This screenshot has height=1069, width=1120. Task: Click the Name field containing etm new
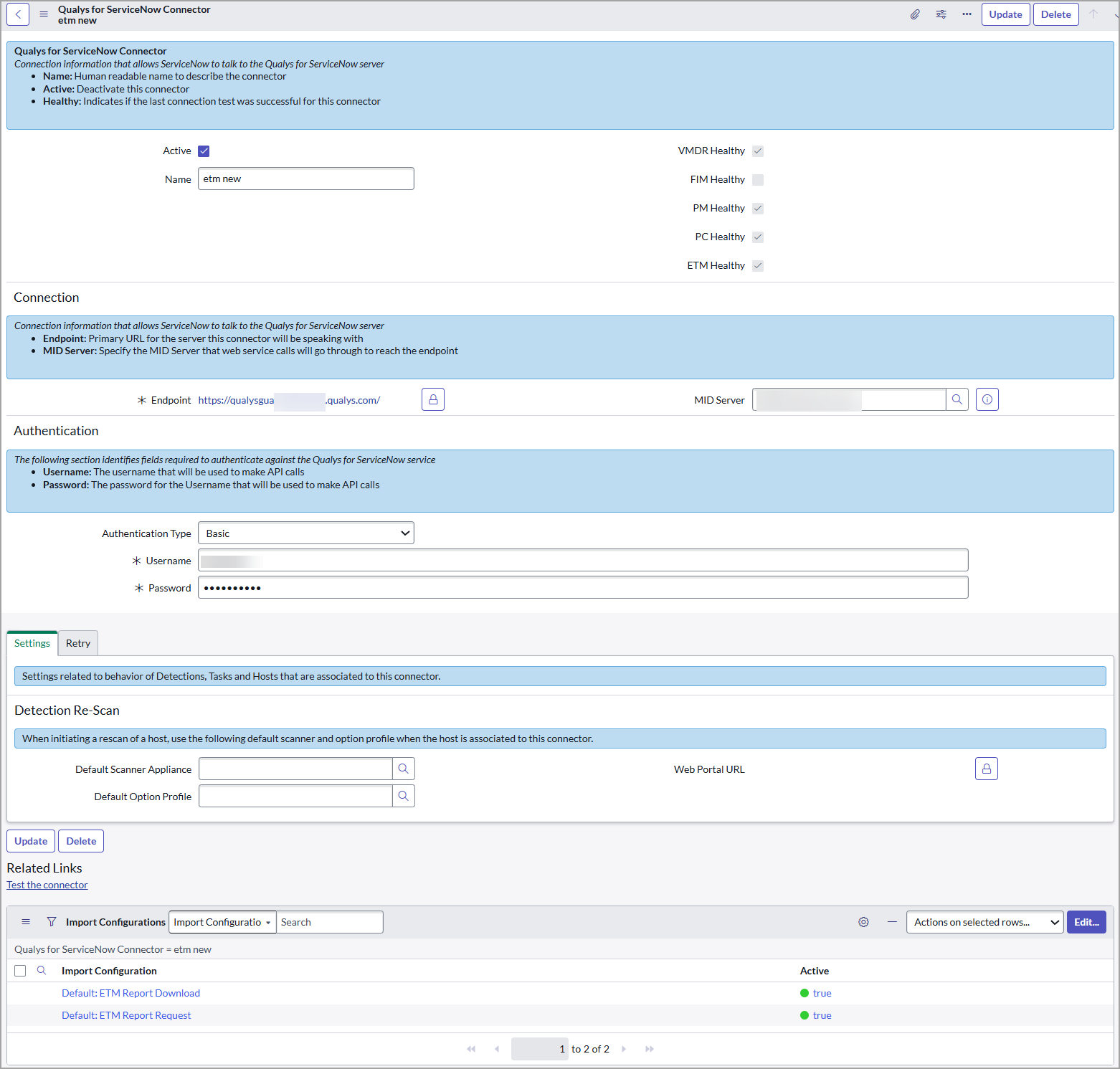[306, 179]
